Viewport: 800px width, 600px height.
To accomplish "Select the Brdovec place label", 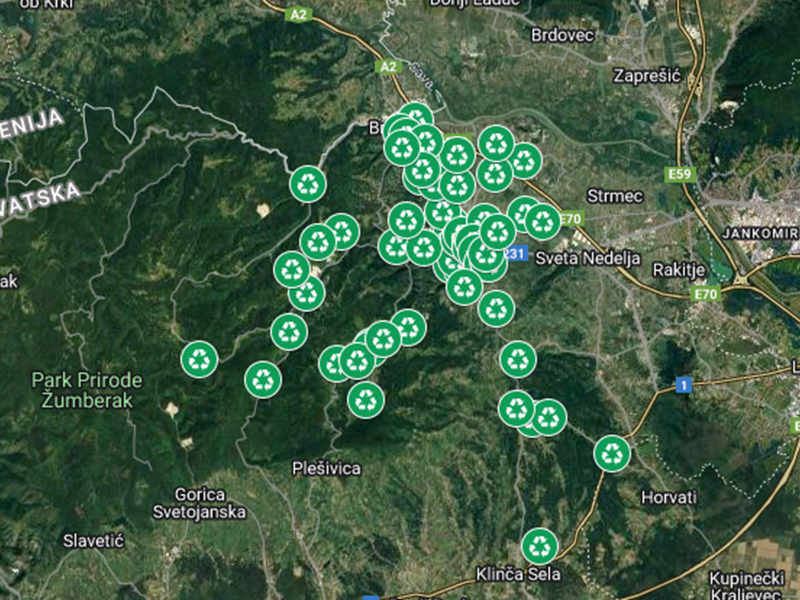I will 564,32.
